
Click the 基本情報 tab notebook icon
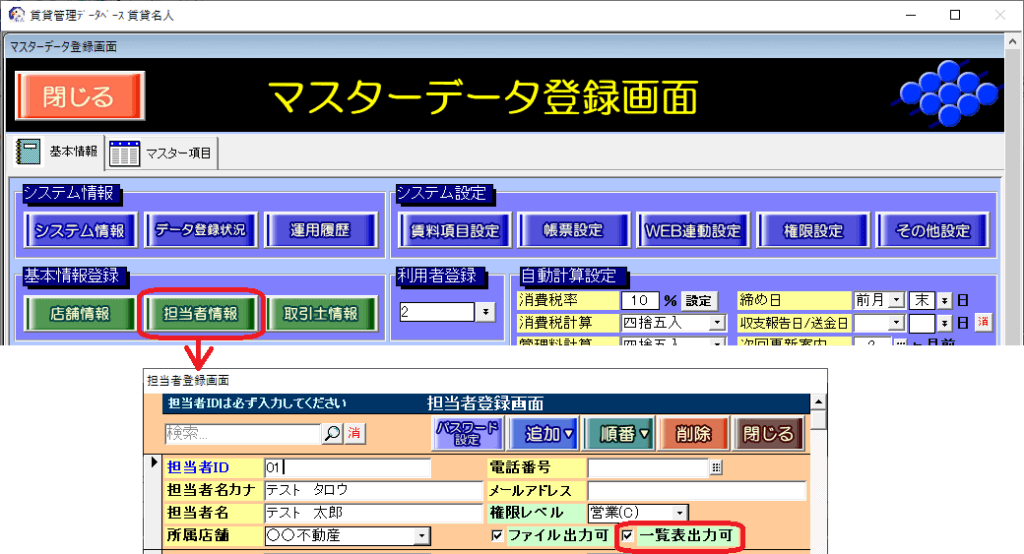coord(28,152)
